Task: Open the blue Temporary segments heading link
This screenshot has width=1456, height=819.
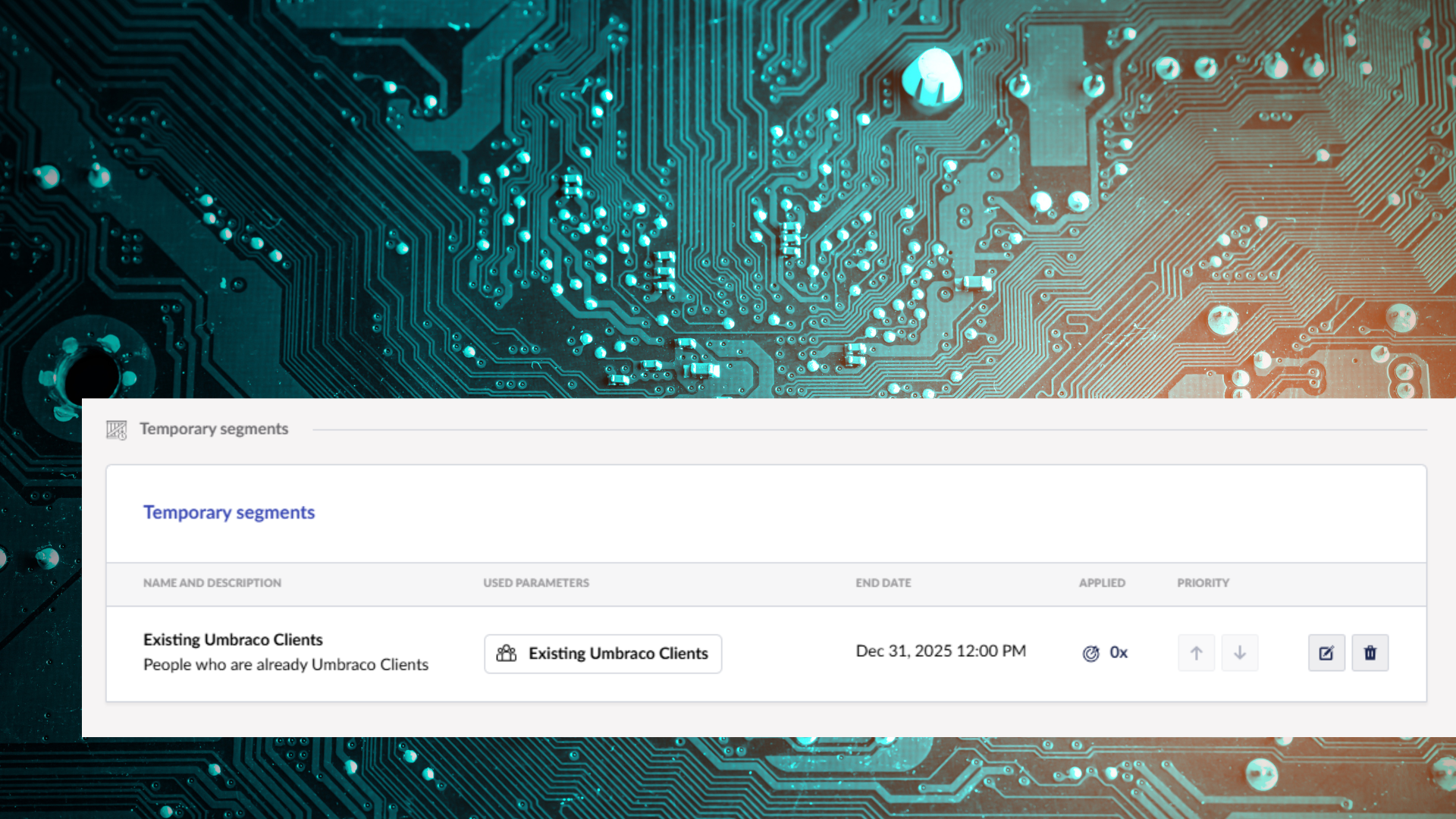Action: tap(229, 513)
